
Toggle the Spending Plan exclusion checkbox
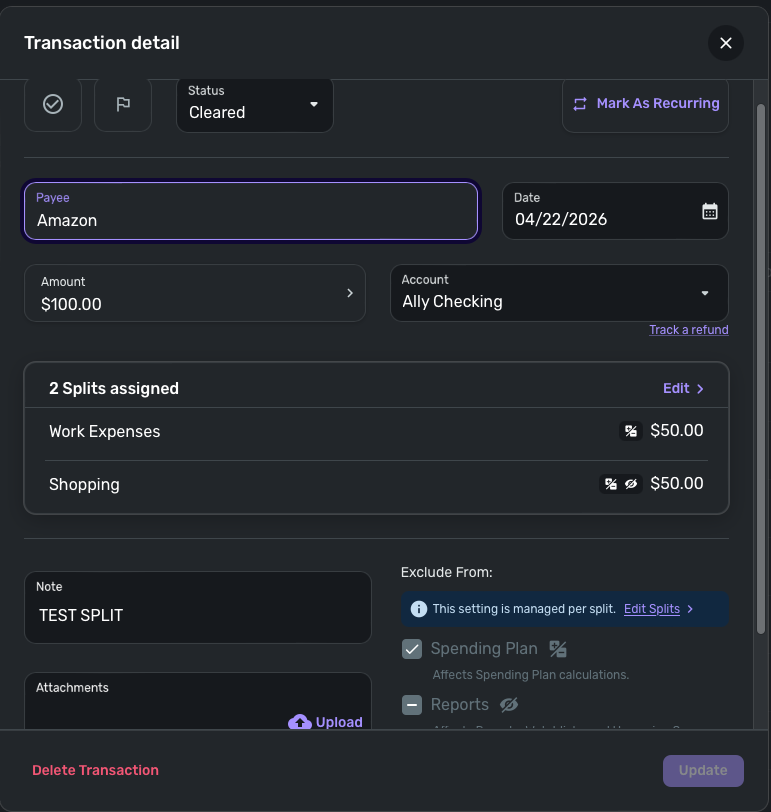click(x=412, y=649)
